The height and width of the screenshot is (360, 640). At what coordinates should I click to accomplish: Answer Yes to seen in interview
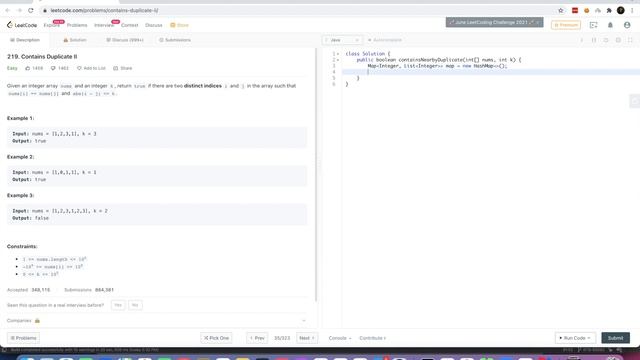[118, 305]
